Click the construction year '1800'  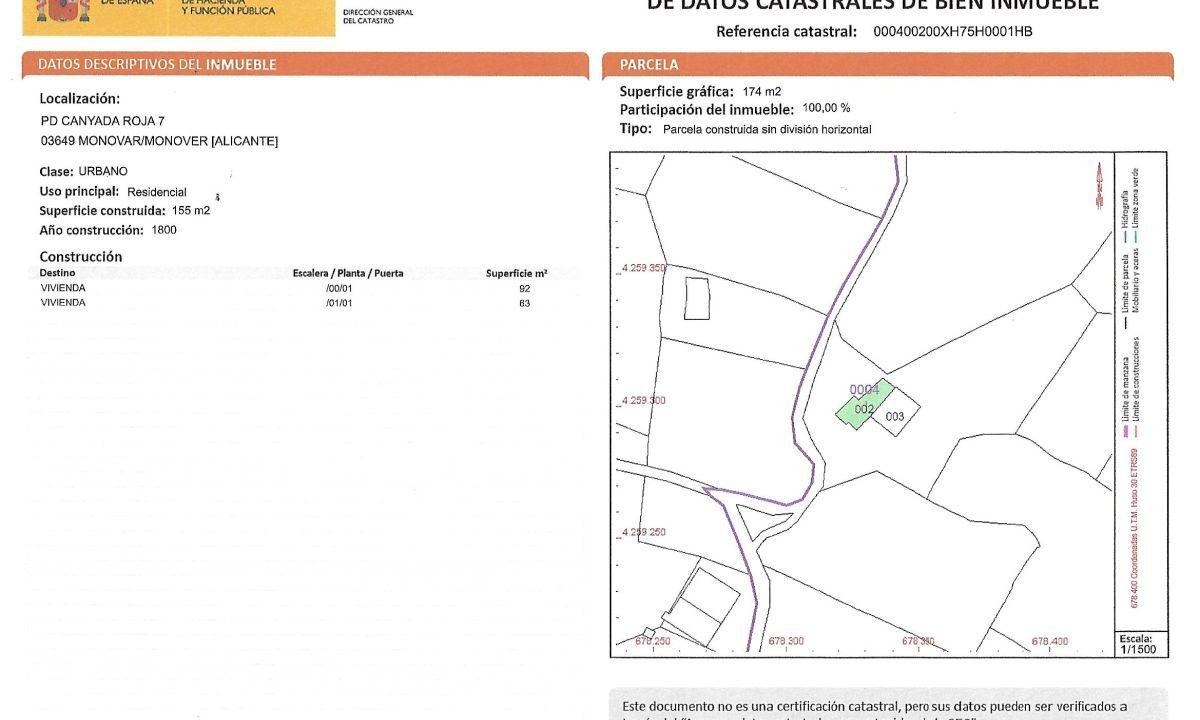(164, 230)
